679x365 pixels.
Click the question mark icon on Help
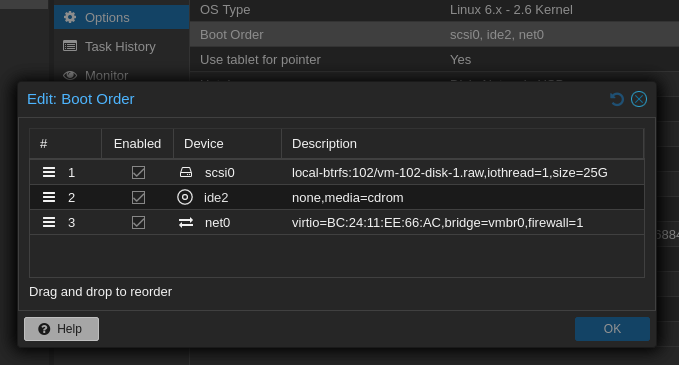pyautogui.click(x=44, y=329)
